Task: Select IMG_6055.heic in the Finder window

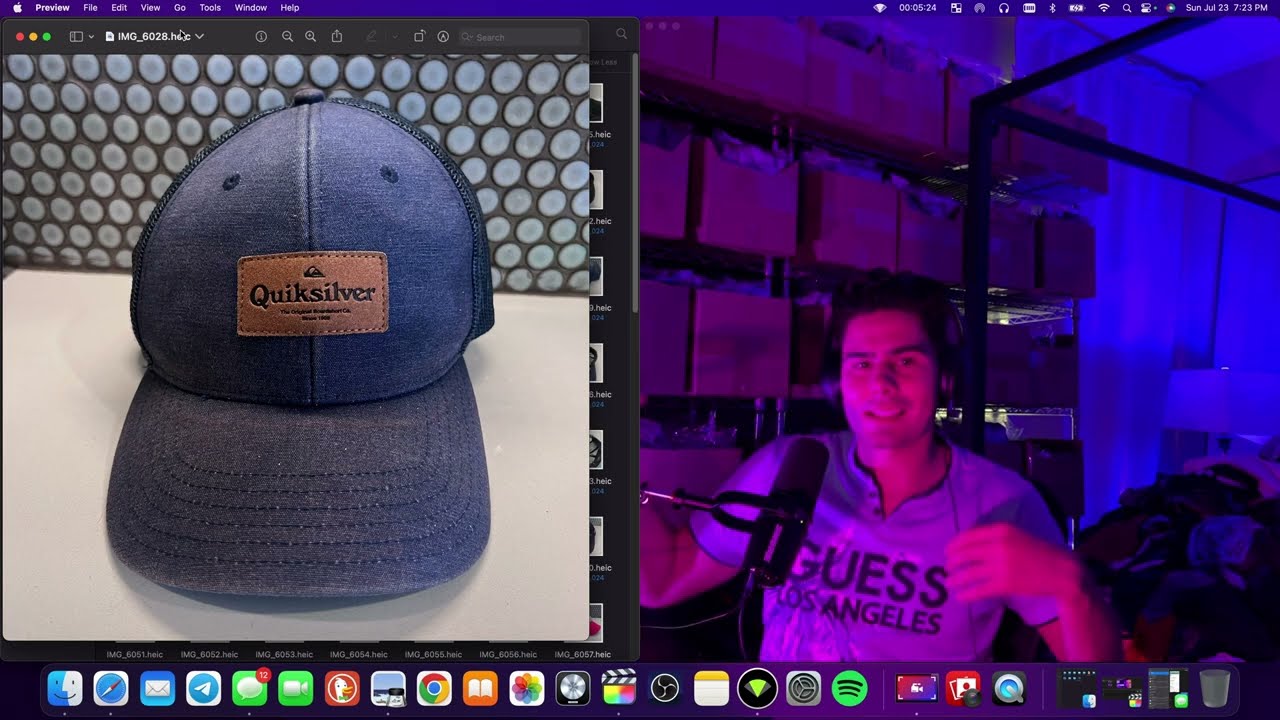Action: point(433,655)
